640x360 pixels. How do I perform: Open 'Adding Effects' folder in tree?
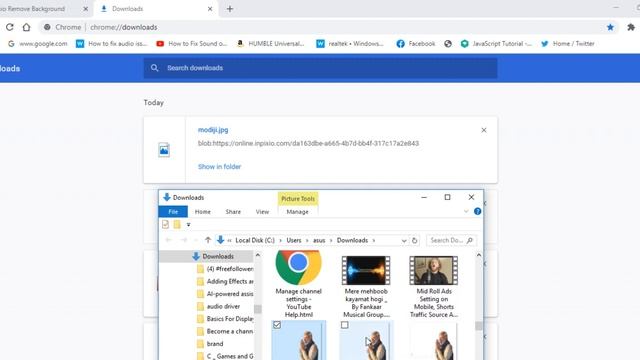225,281
